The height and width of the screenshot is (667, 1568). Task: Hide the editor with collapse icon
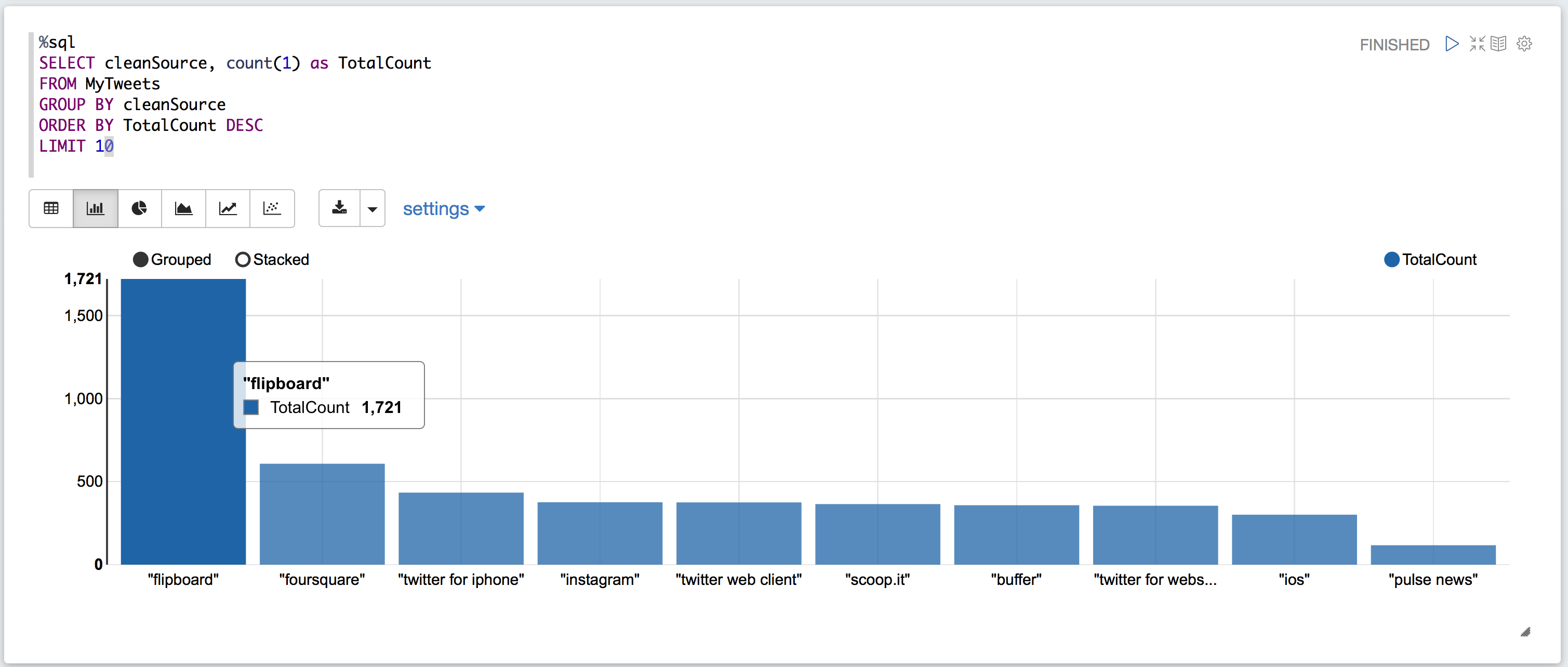click(x=1477, y=44)
